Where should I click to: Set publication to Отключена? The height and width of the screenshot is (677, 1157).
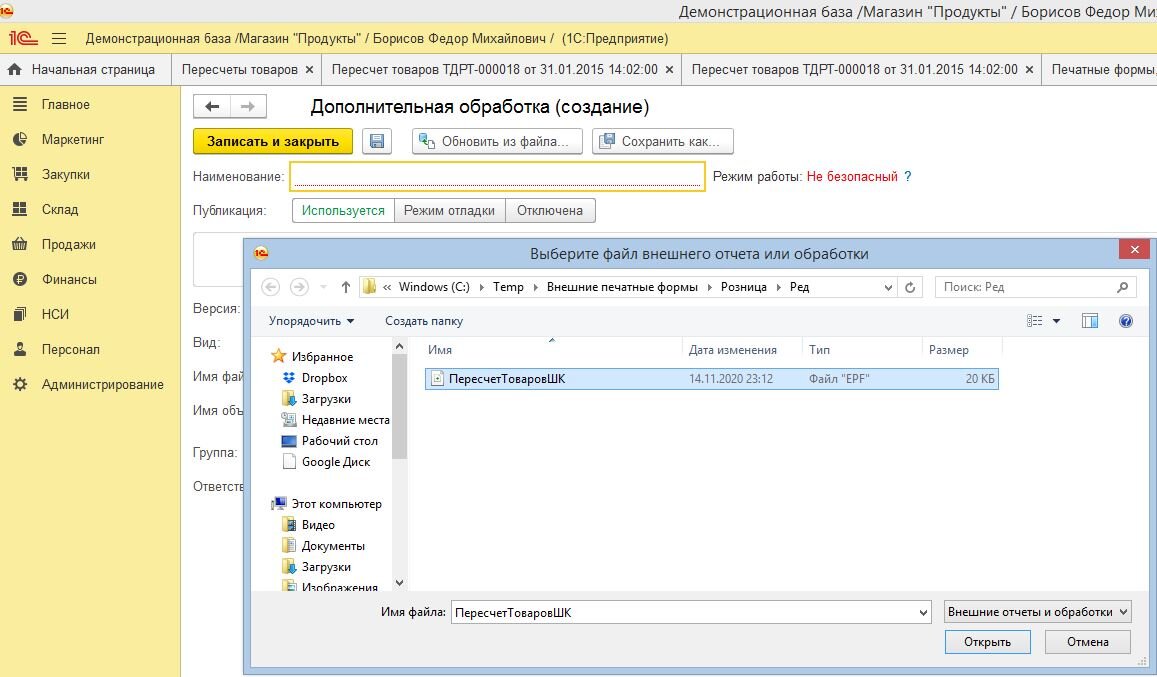pos(550,210)
